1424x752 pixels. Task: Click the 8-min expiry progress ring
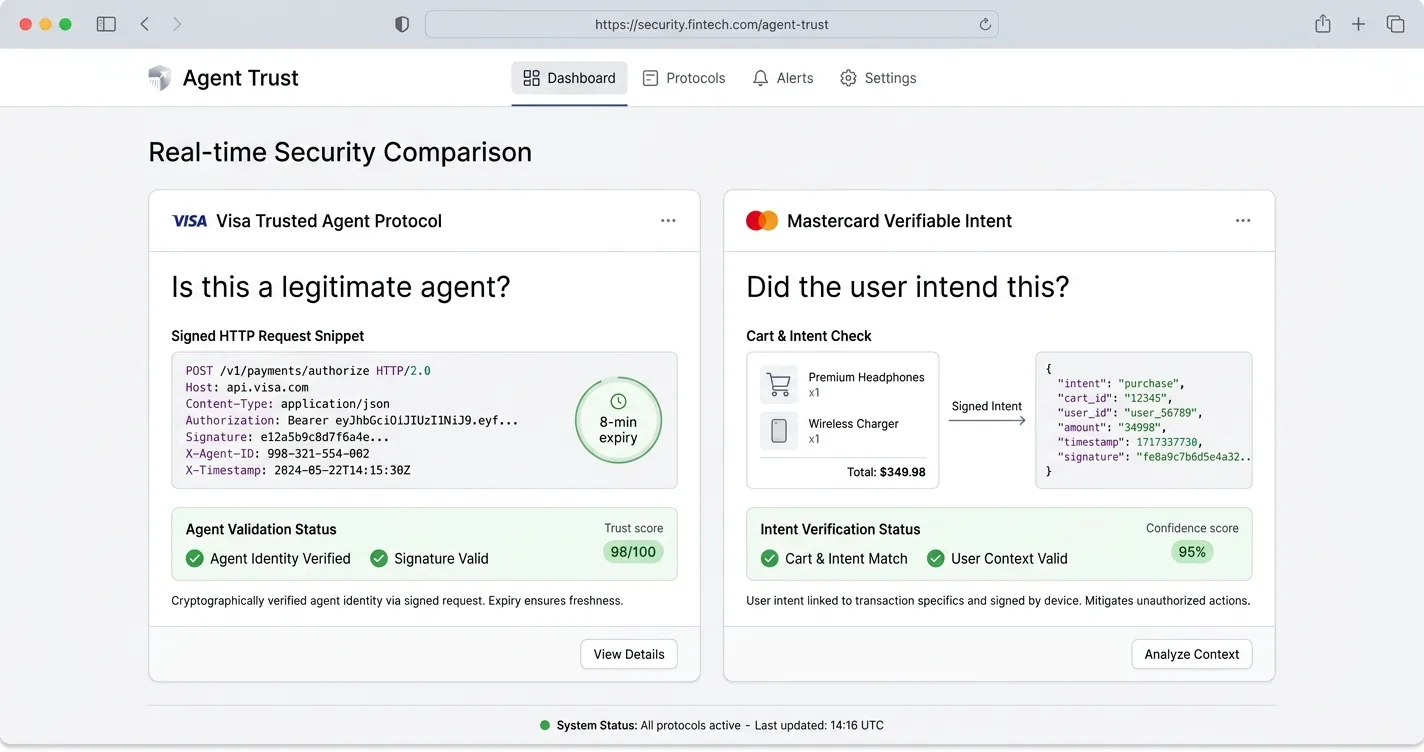[x=618, y=421]
